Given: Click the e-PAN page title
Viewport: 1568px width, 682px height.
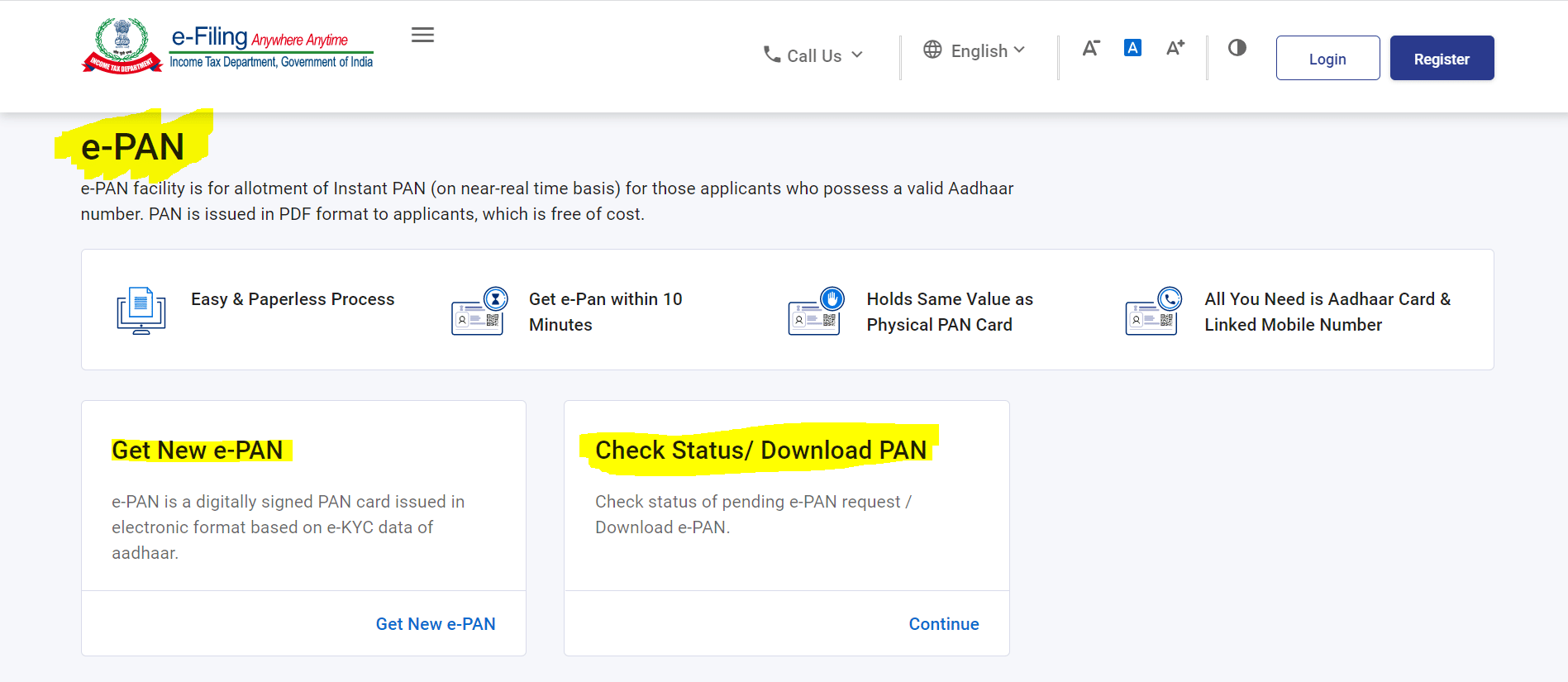Looking at the screenshot, I should [x=132, y=147].
